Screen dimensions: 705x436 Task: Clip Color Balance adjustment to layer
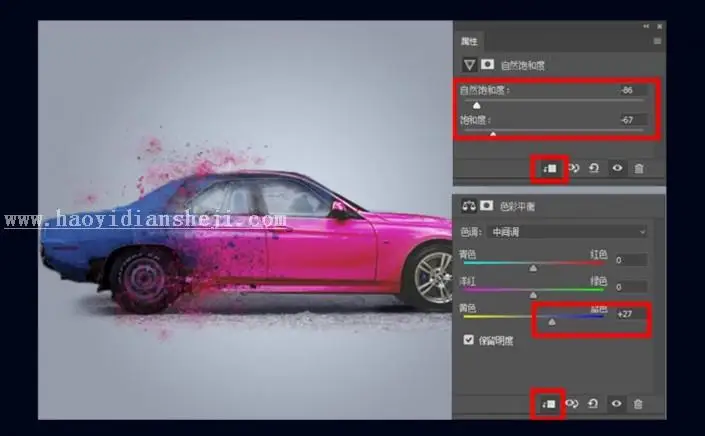549,404
